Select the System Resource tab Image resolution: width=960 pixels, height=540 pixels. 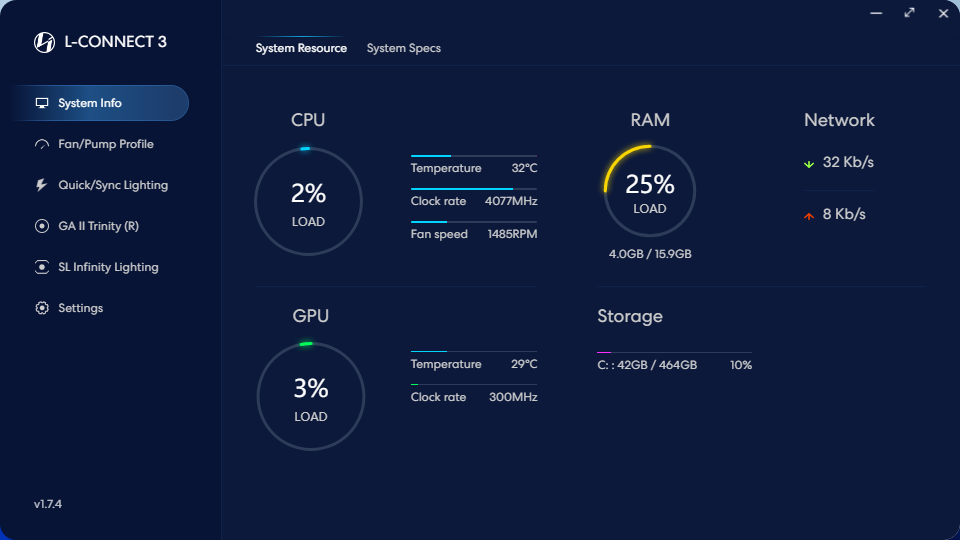click(x=301, y=48)
